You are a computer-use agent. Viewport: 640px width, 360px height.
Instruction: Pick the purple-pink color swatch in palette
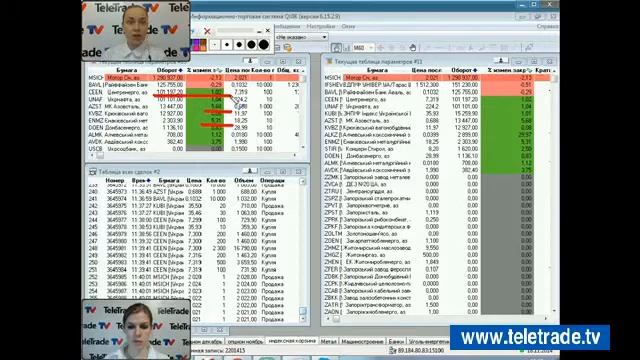coord(196,45)
